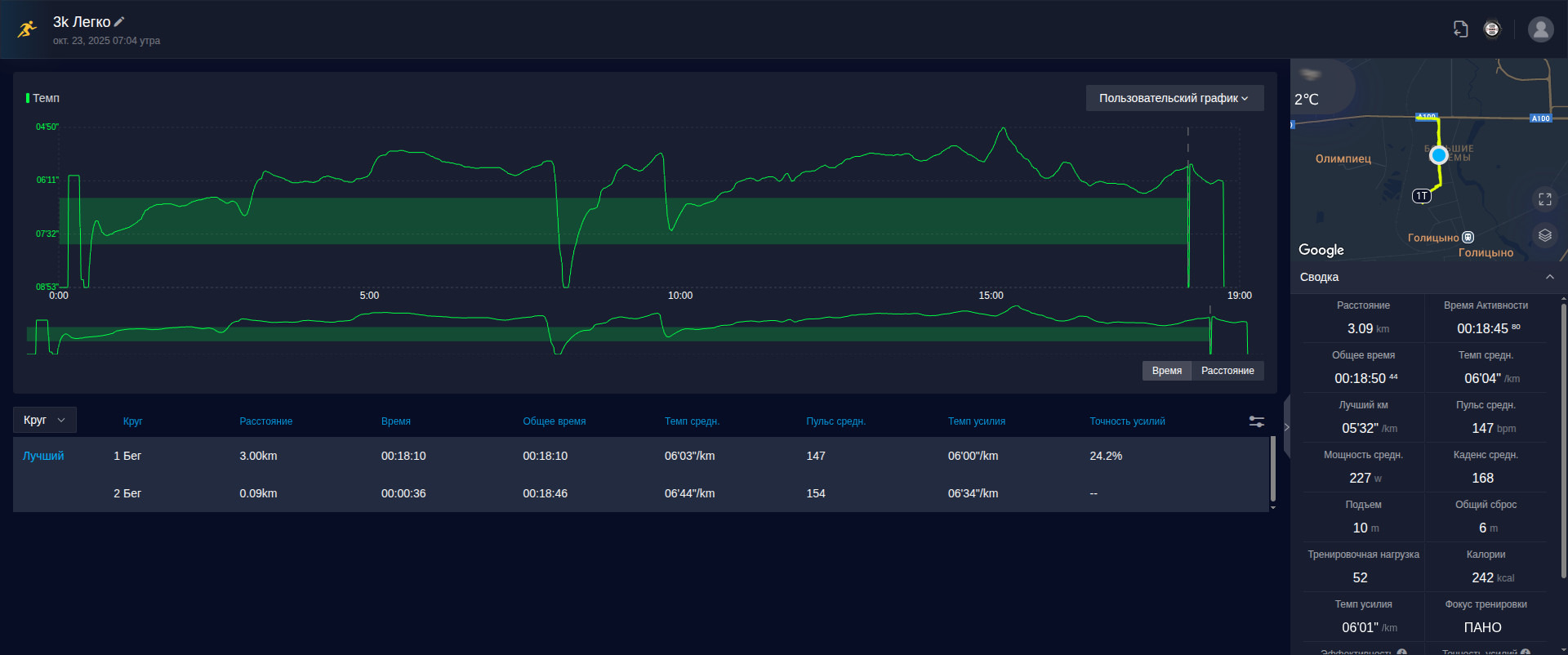Click the blue position marker on map
1568x655 pixels.
point(1439,155)
